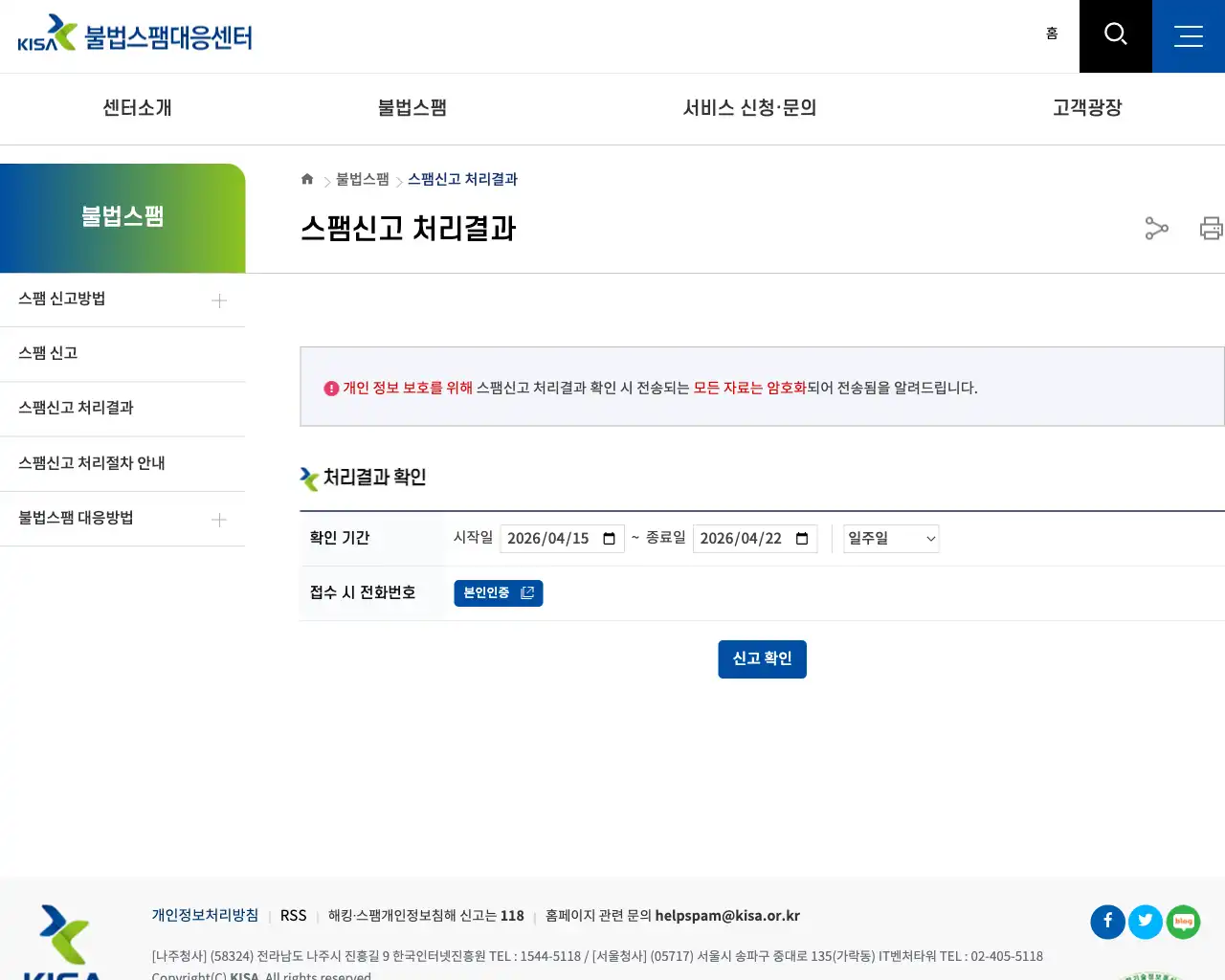Click the 홈 button in the header
The image size is (1225, 980).
tap(1052, 33)
